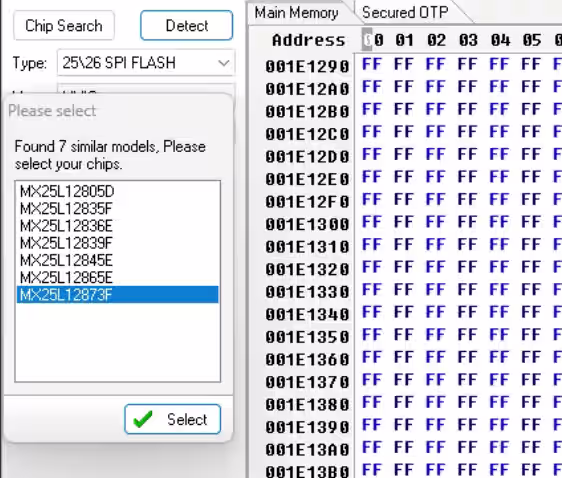Viewport: 562px width, 478px height.
Task: Click the Detect button
Action: [187, 25]
